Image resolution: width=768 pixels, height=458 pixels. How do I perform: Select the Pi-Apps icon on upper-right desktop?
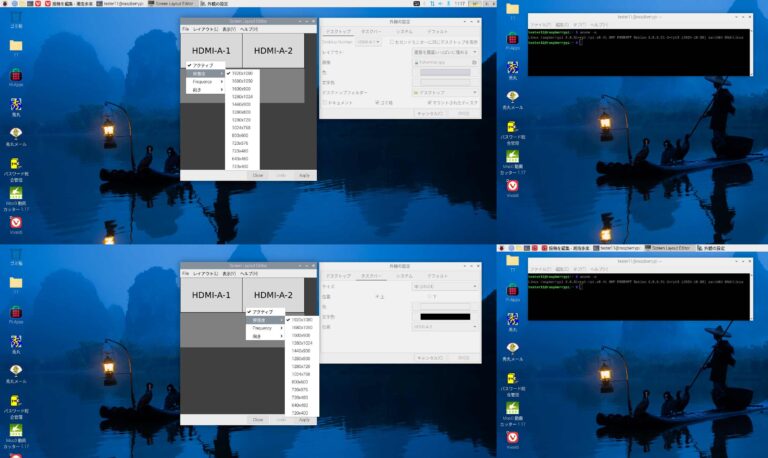point(512,41)
